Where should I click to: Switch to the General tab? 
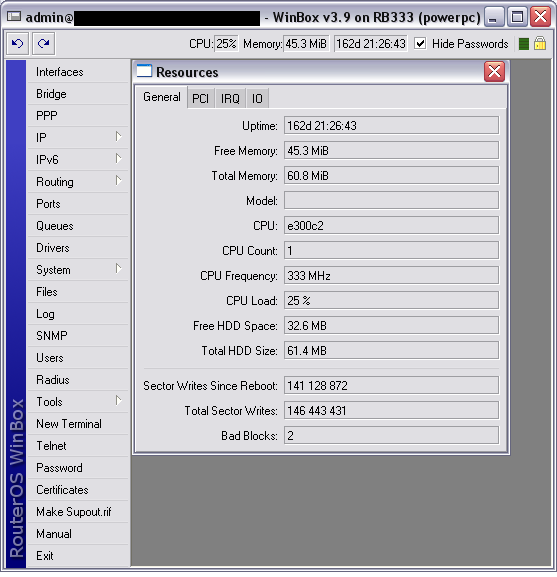pos(162,97)
